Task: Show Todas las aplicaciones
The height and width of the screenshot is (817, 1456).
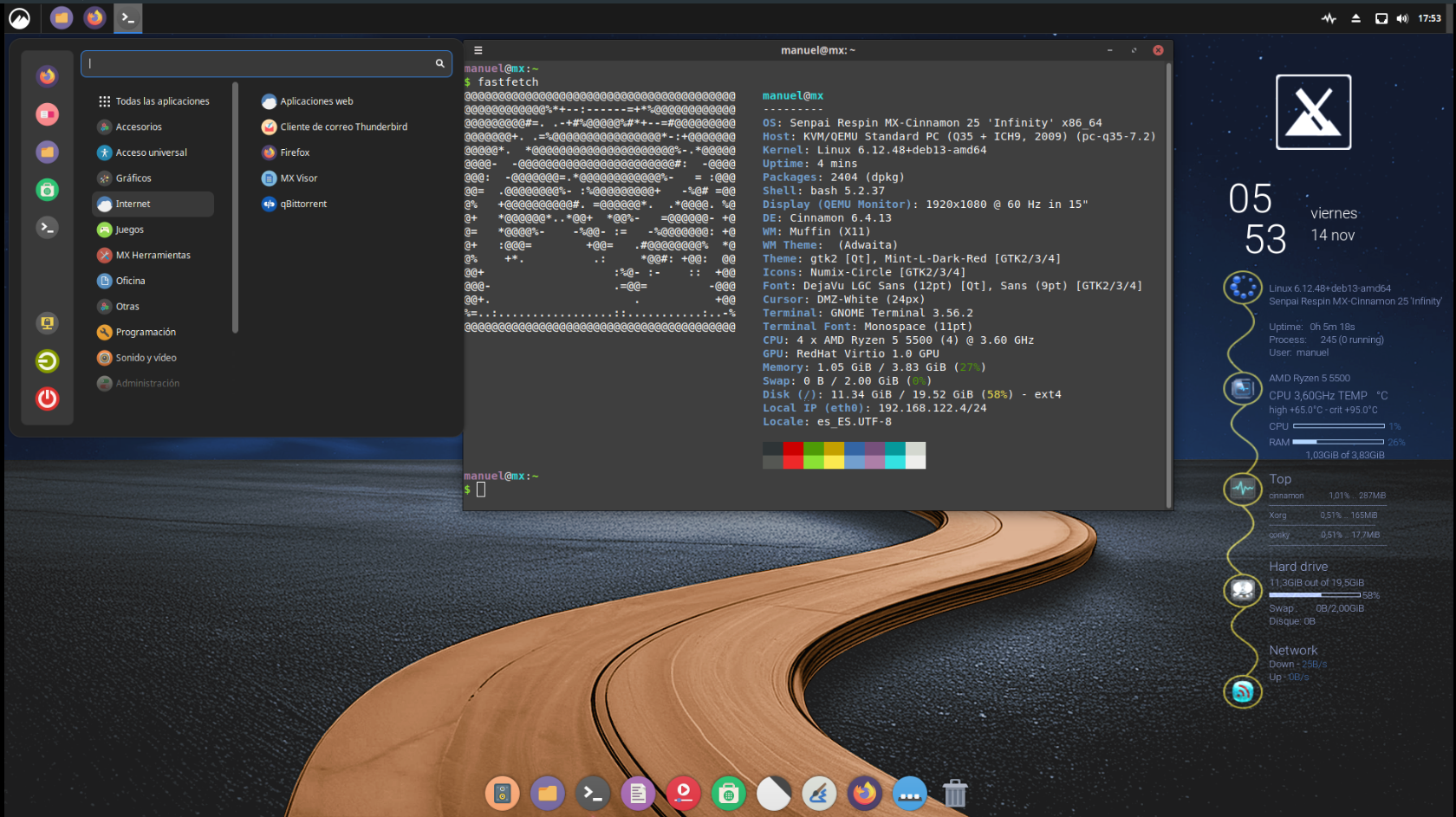Action: [162, 101]
